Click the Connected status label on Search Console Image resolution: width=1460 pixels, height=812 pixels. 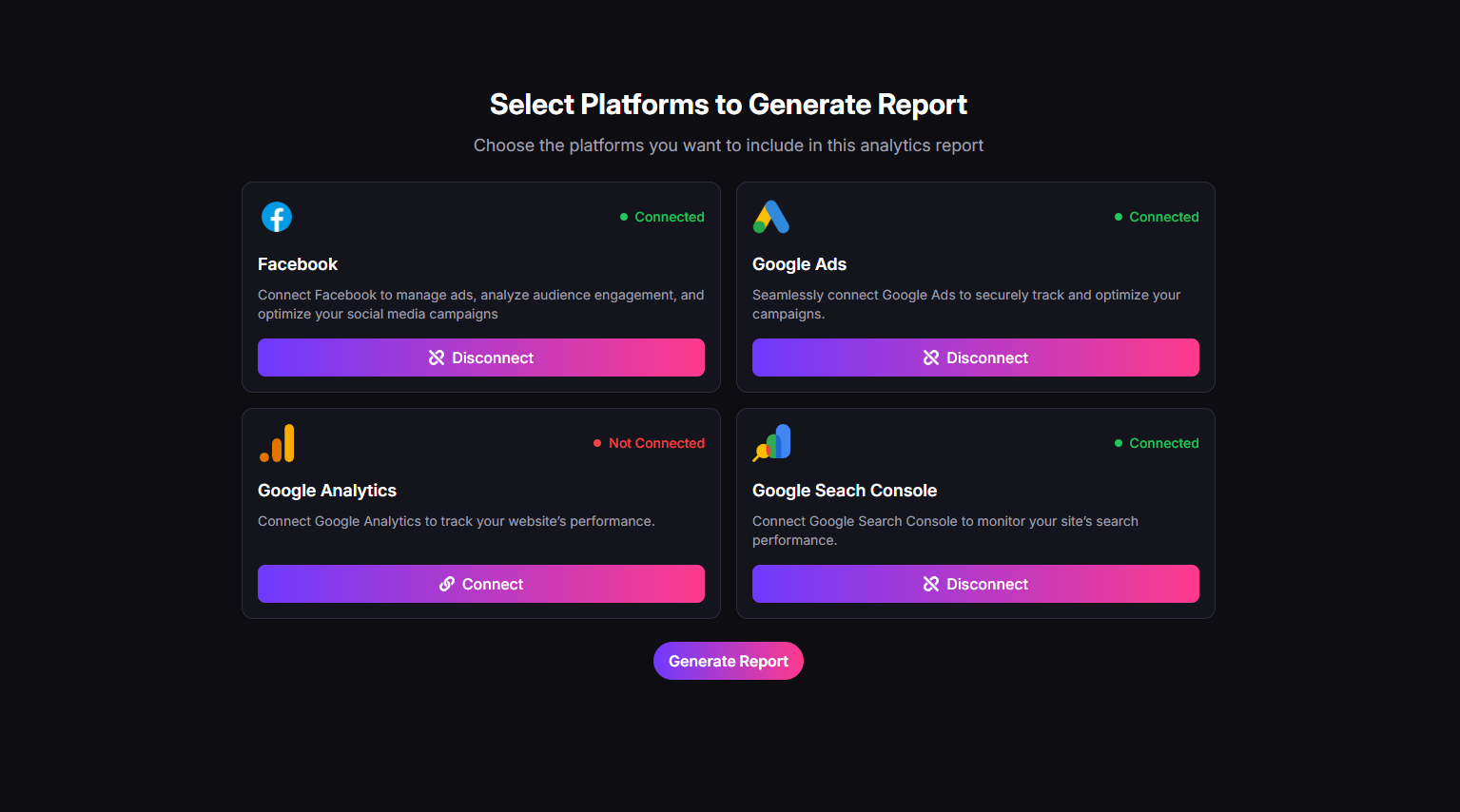pyautogui.click(x=1164, y=442)
